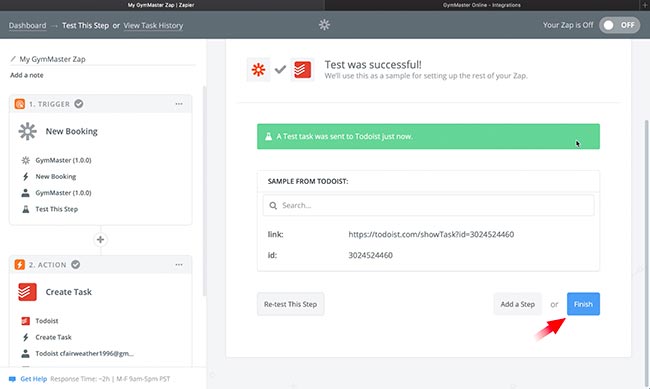Click the Add a Step button
Screen dimensions: 650x389
pyautogui.click(x=517, y=304)
